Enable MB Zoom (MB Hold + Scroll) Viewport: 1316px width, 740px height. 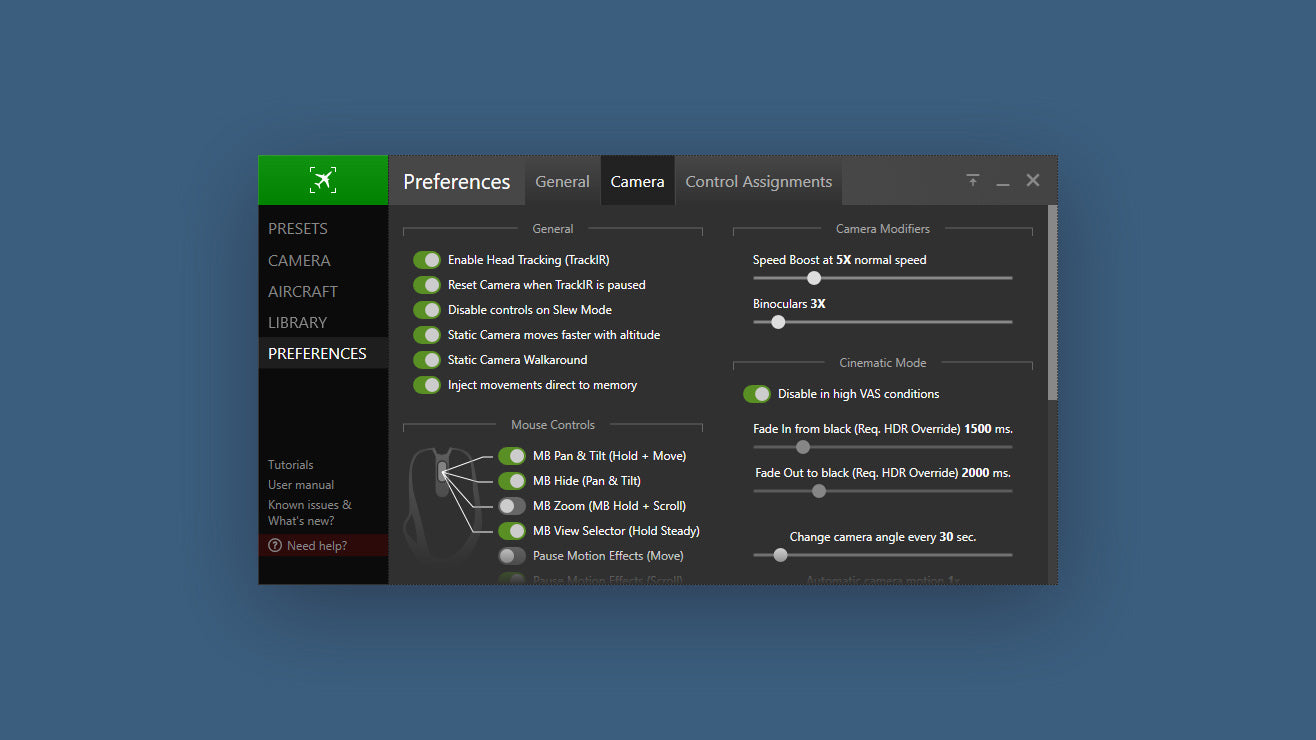(x=512, y=506)
